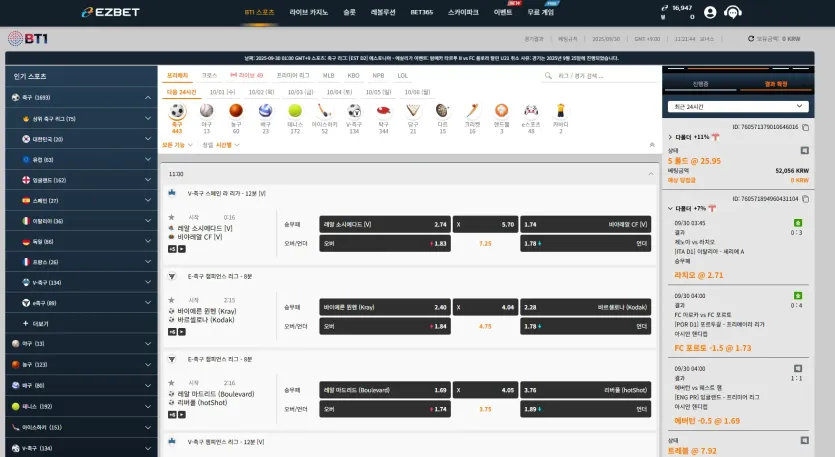Open the 라이브 카지노 top menu

[x=309, y=12]
